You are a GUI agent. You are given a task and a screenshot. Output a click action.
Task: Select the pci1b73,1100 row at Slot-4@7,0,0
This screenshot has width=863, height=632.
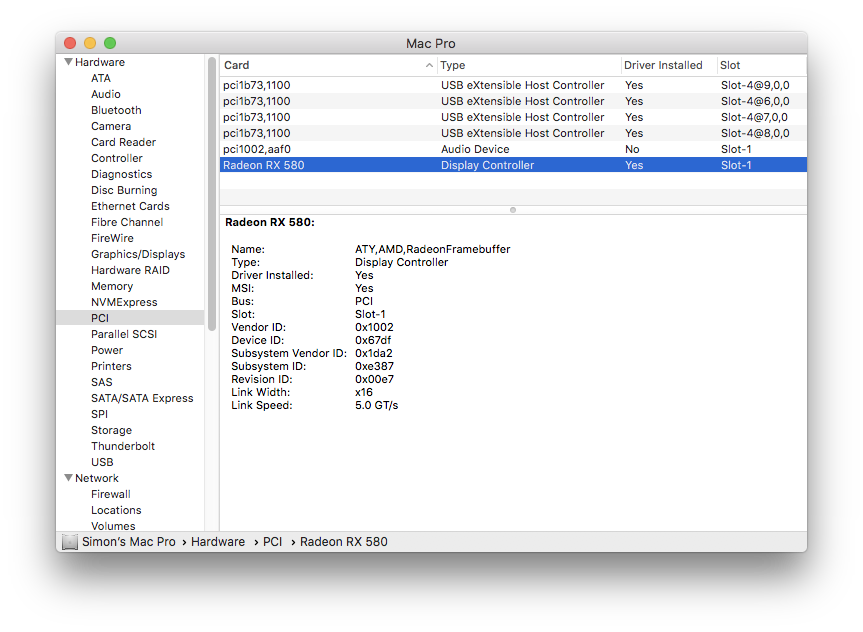(x=513, y=117)
